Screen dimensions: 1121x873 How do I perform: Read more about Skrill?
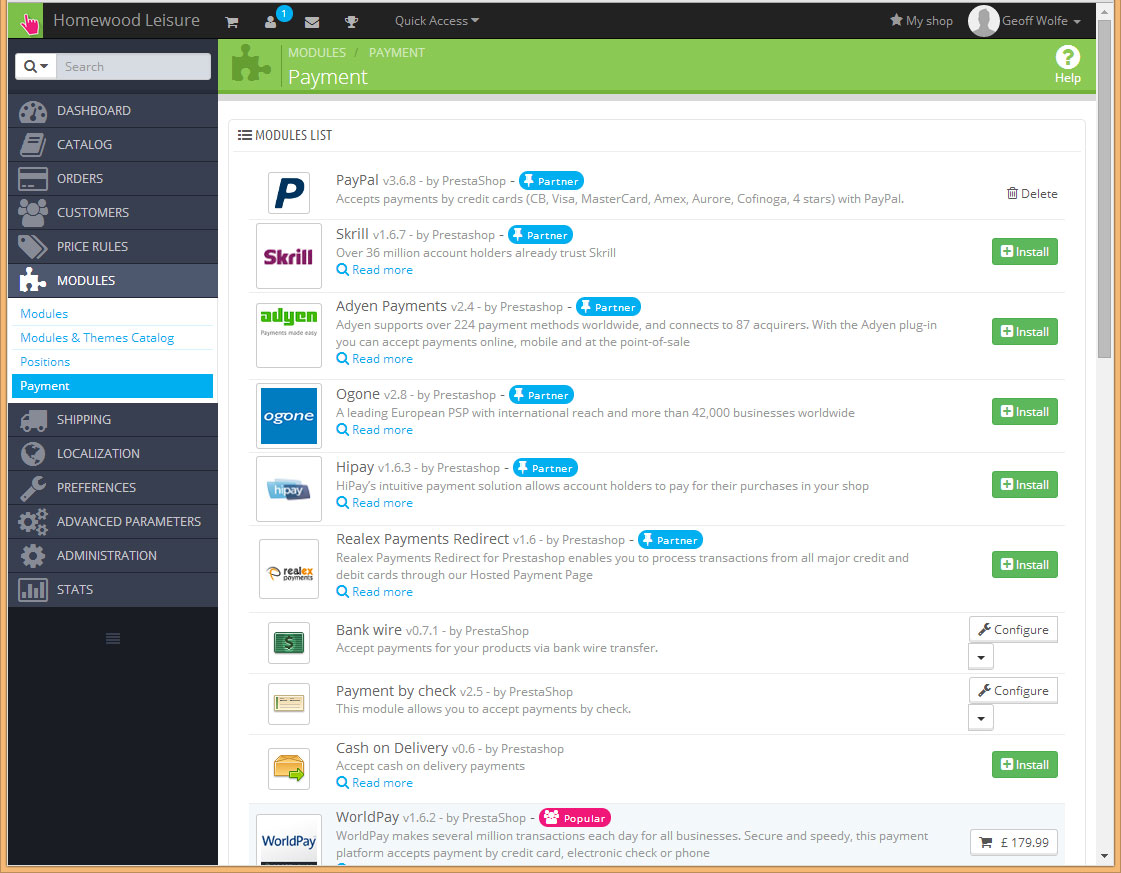375,270
